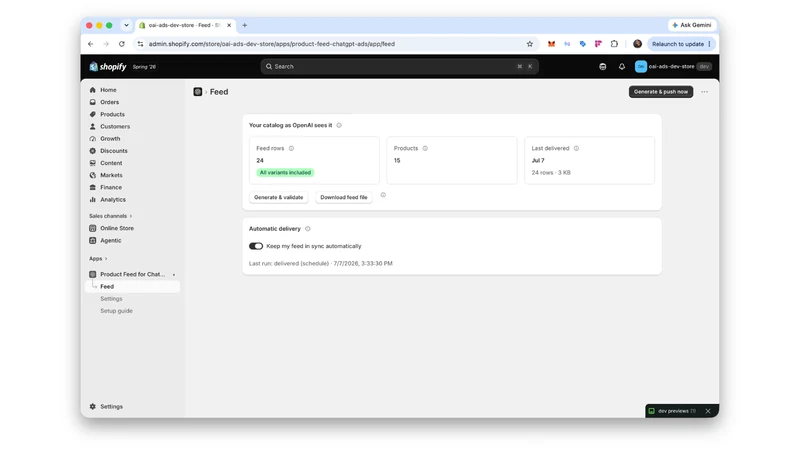Click the Content icon in sidebar

point(92,163)
